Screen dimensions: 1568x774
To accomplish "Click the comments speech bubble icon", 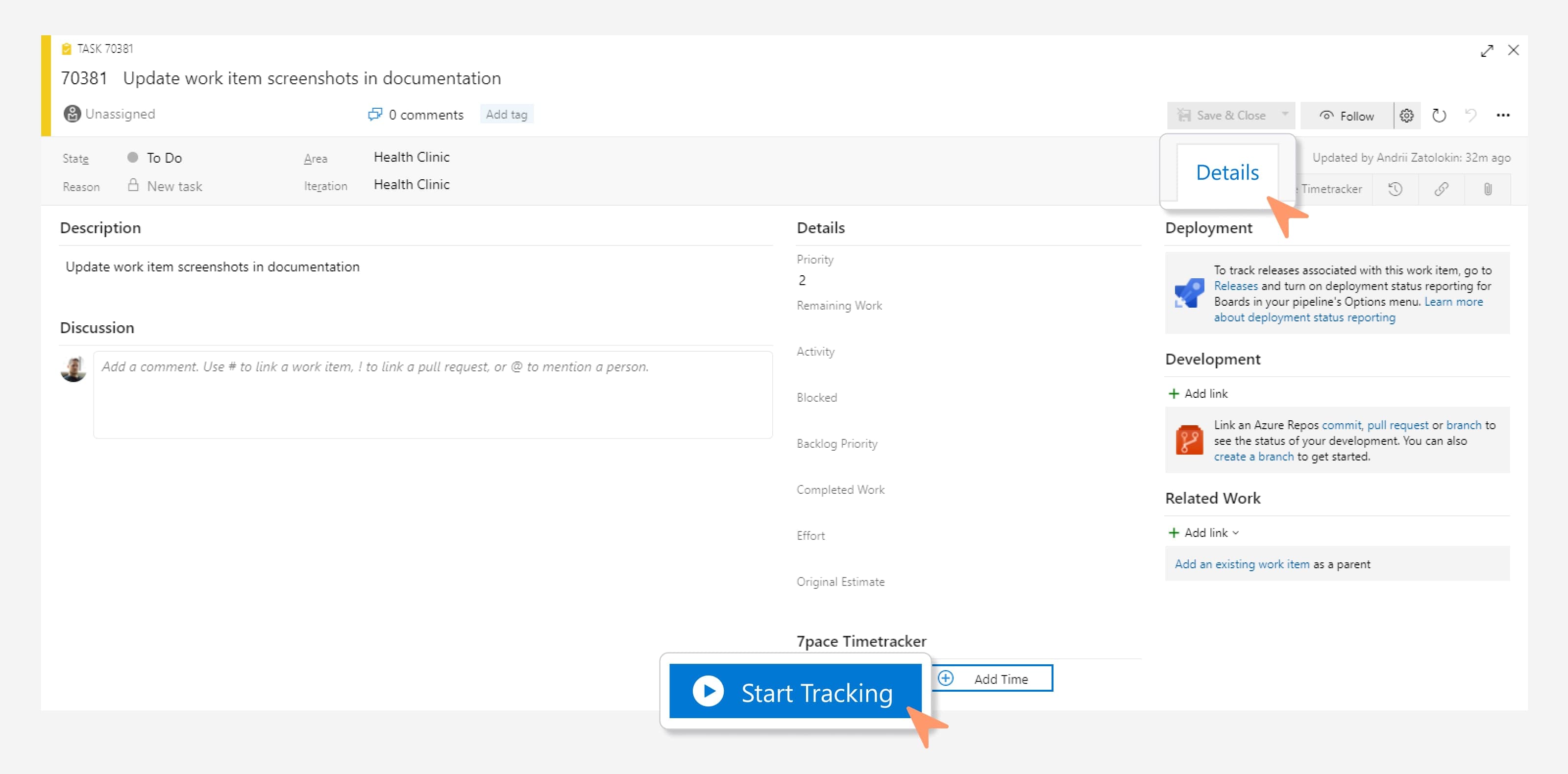I will click(x=375, y=115).
